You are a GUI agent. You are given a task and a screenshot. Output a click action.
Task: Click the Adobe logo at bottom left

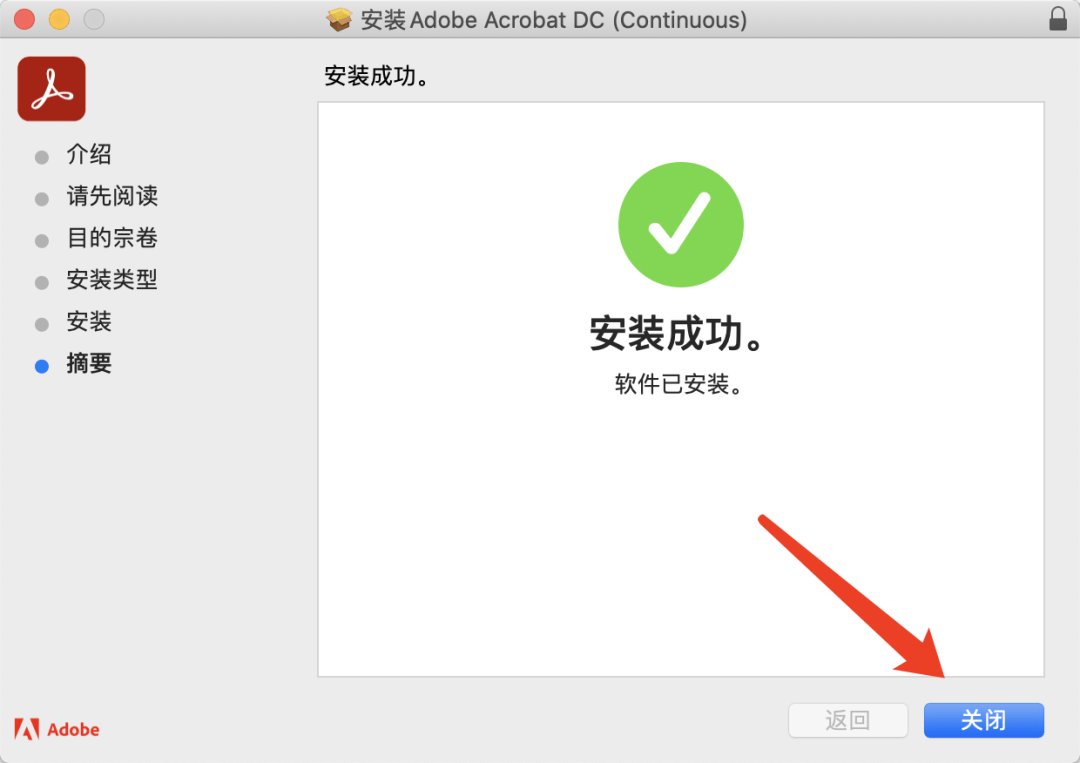[x=56, y=729]
